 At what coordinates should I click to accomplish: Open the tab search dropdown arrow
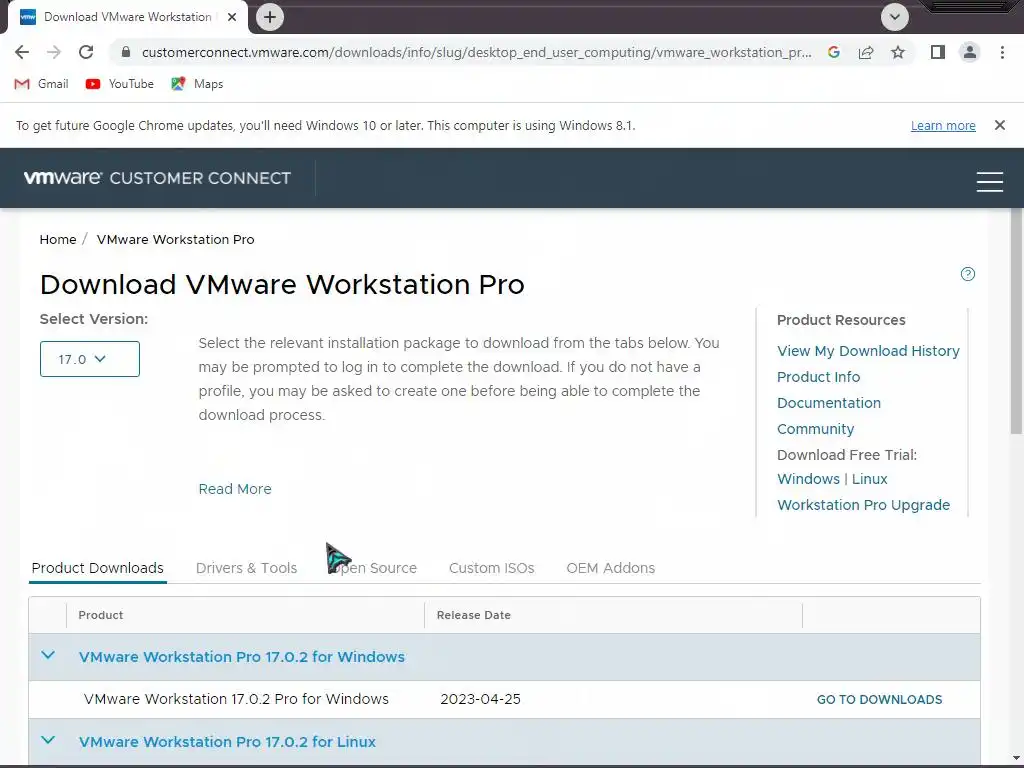895,17
